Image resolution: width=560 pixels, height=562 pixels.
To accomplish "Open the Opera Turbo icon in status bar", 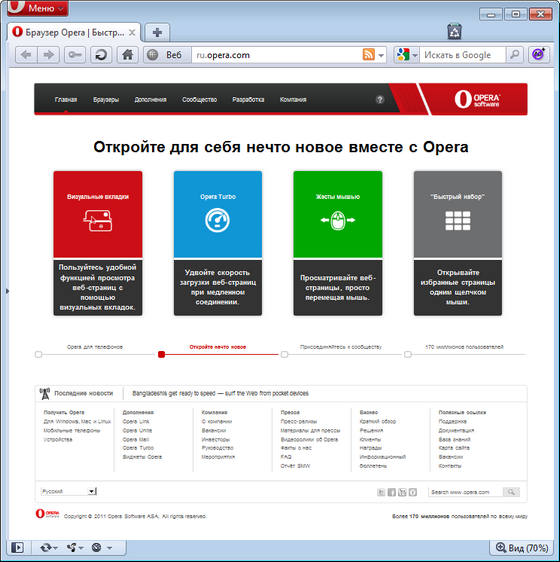I will (96, 547).
